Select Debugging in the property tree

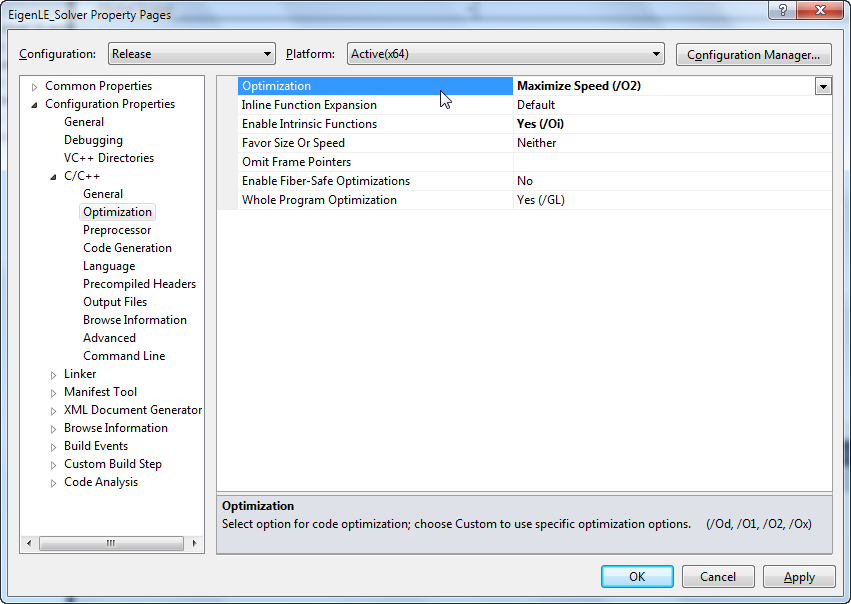(93, 140)
